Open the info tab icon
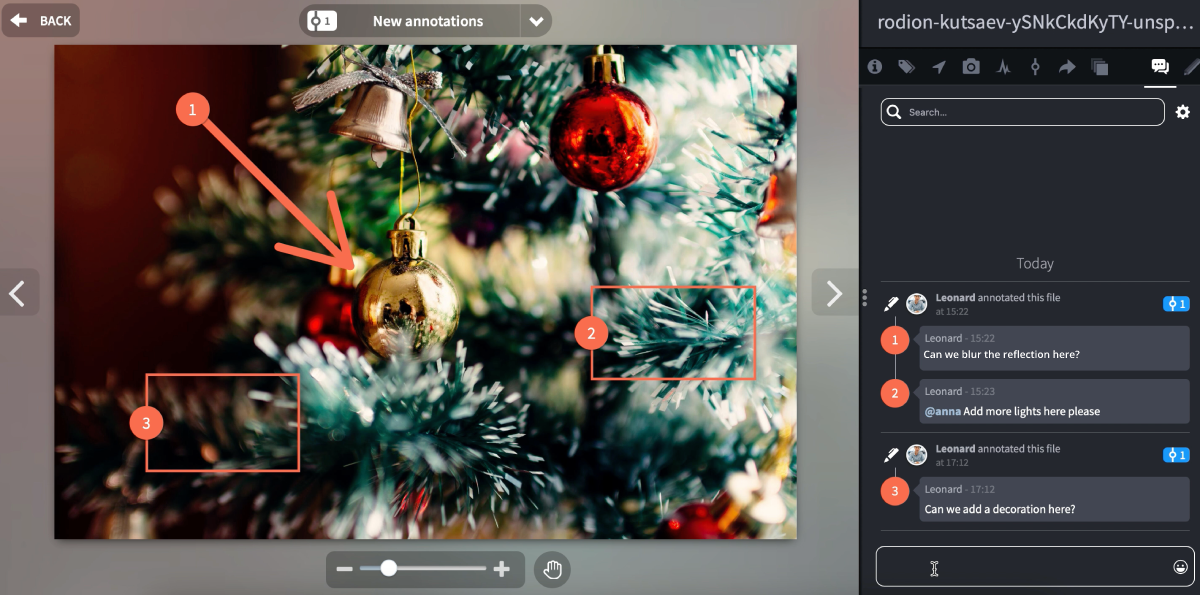The width and height of the screenshot is (1200, 595). tap(875, 67)
